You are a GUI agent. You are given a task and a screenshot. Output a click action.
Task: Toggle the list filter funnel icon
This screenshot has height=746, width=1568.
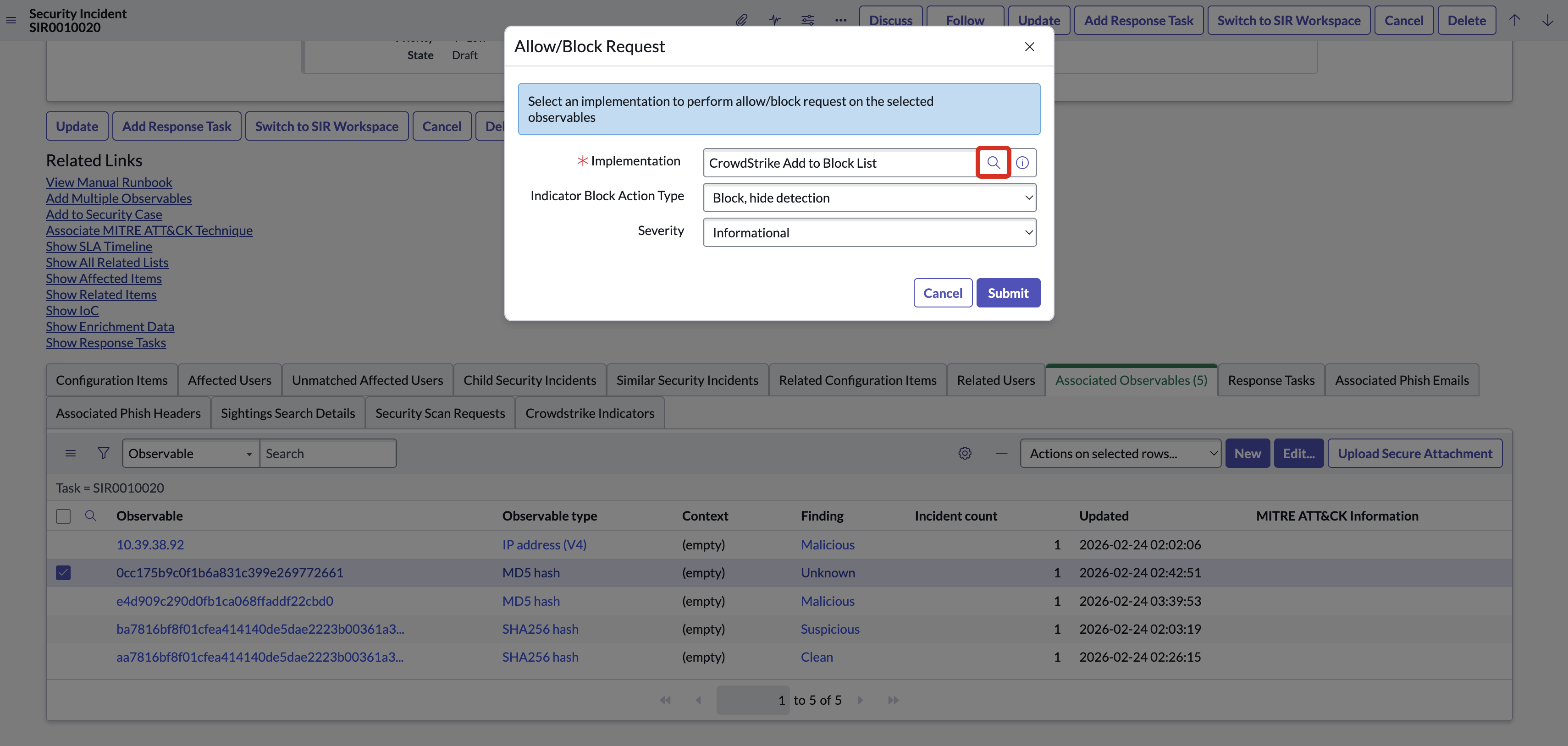(x=104, y=453)
